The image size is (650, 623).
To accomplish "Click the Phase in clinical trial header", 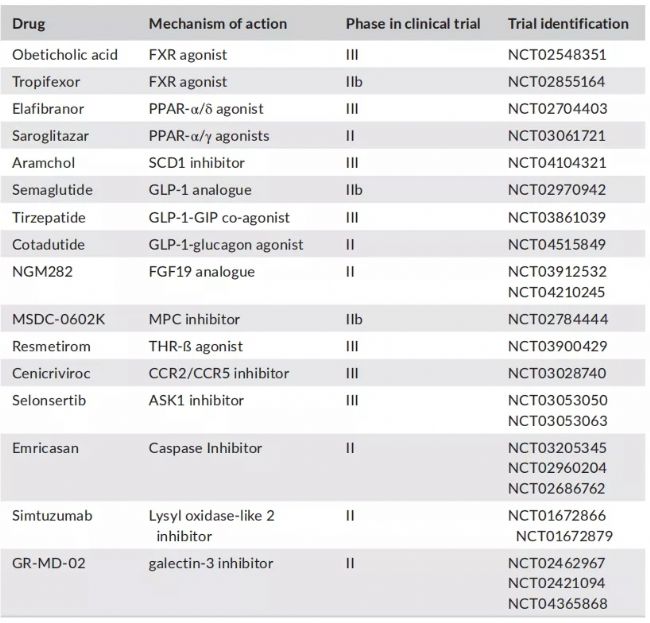I will click(413, 24).
